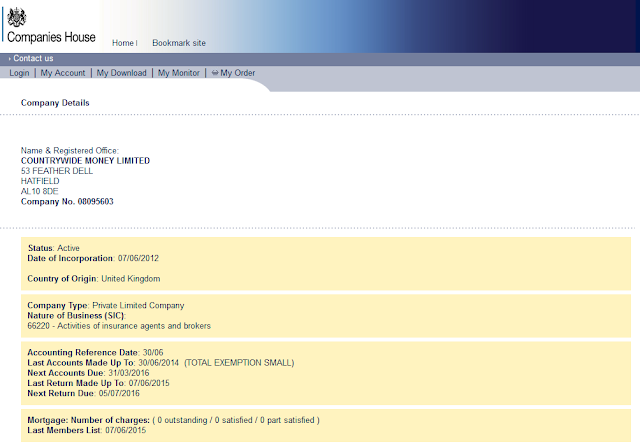This screenshot has height=444, width=640.
Task: Click the TOTAL EXEMPTION SMALL text
Action: click(239, 363)
